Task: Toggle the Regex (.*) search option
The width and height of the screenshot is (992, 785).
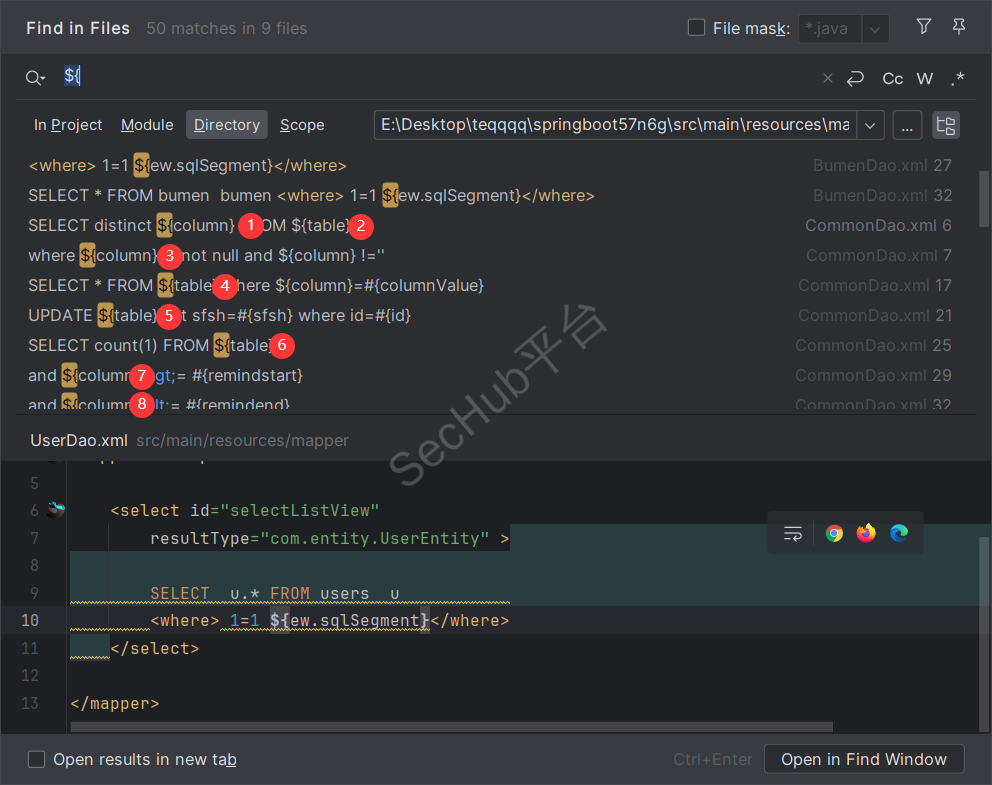Action: pos(958,78)
